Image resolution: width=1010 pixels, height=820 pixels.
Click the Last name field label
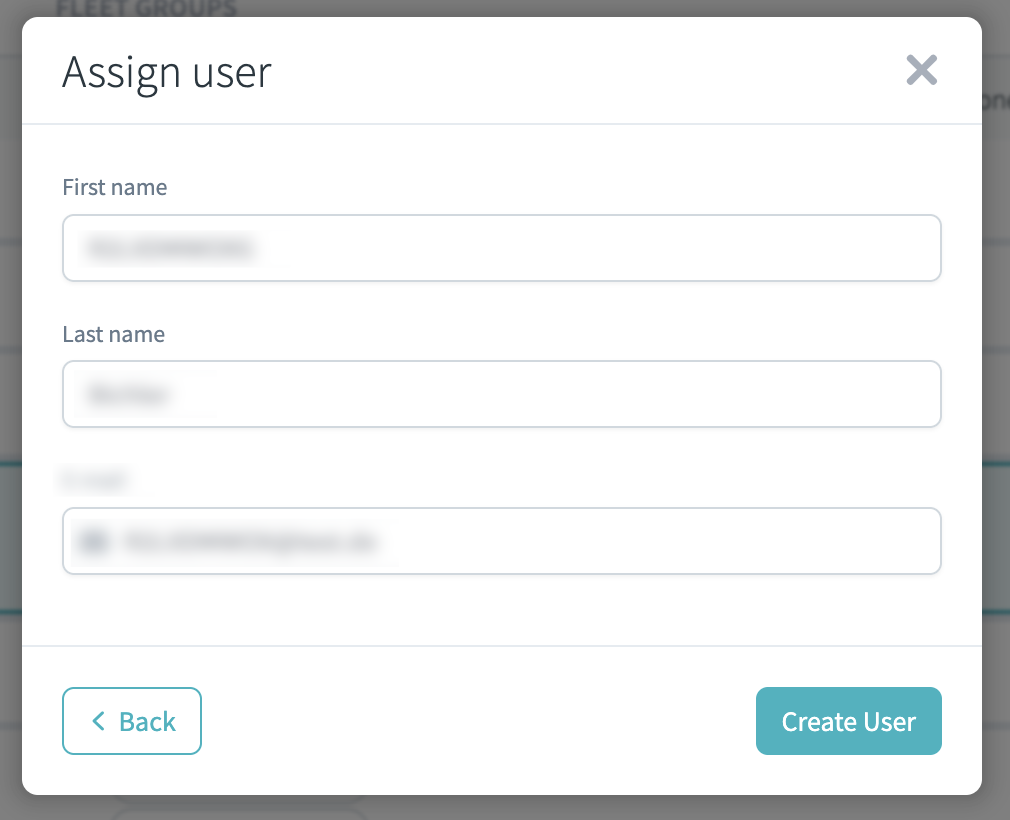113,334
